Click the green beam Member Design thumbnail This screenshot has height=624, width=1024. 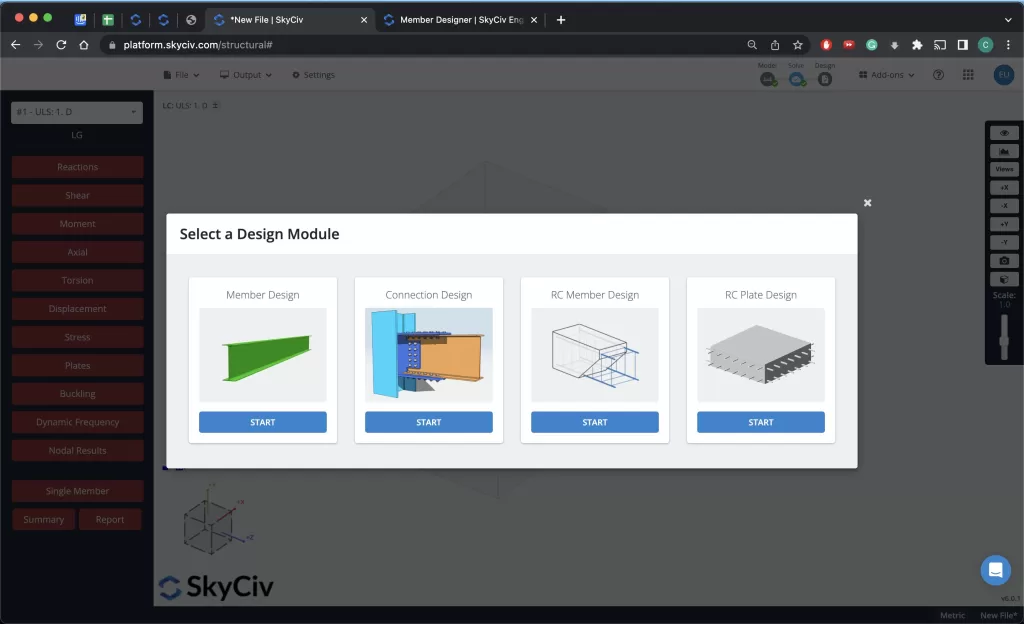263,355
